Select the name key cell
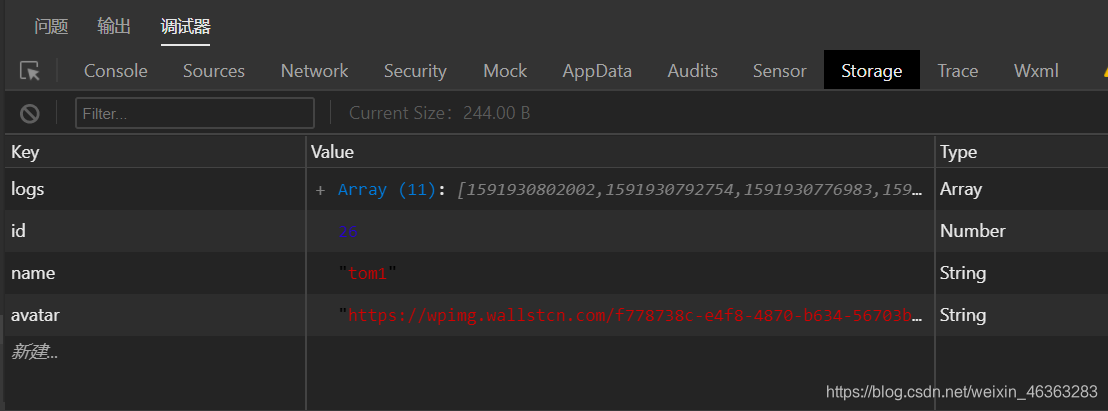The width and height of the screenshot is (1108, 411). click(155, 273)
